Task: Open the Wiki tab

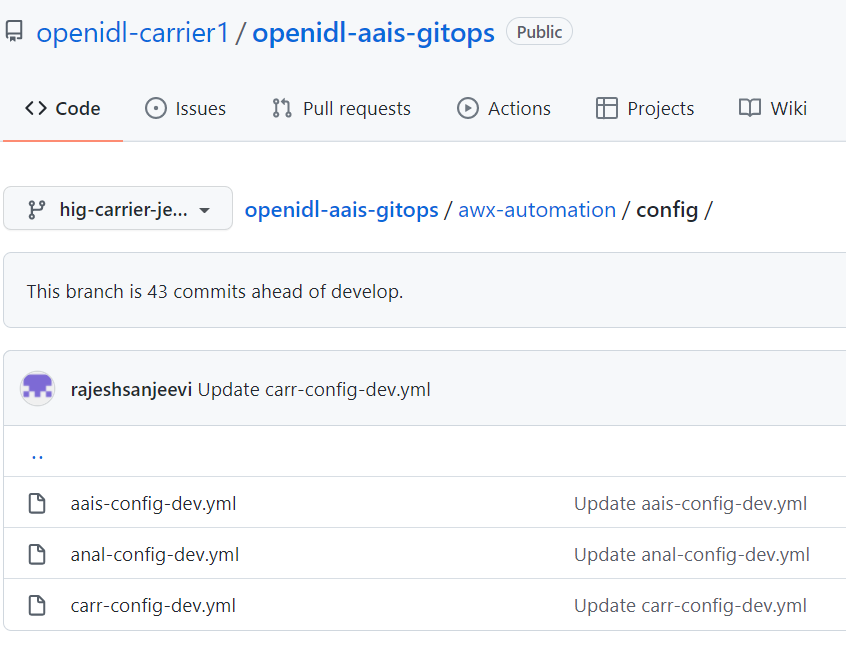Action: pyautogui.click(x=773, y=108)
